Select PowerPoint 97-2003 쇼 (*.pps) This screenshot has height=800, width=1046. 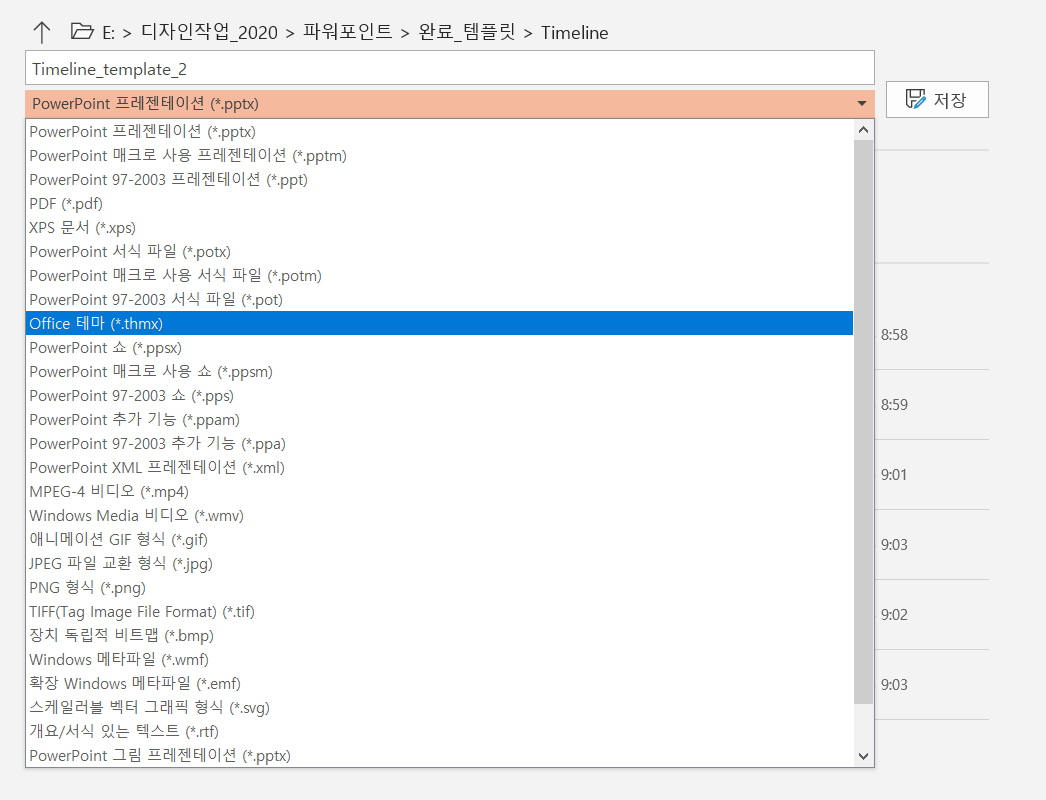point(439,396)
